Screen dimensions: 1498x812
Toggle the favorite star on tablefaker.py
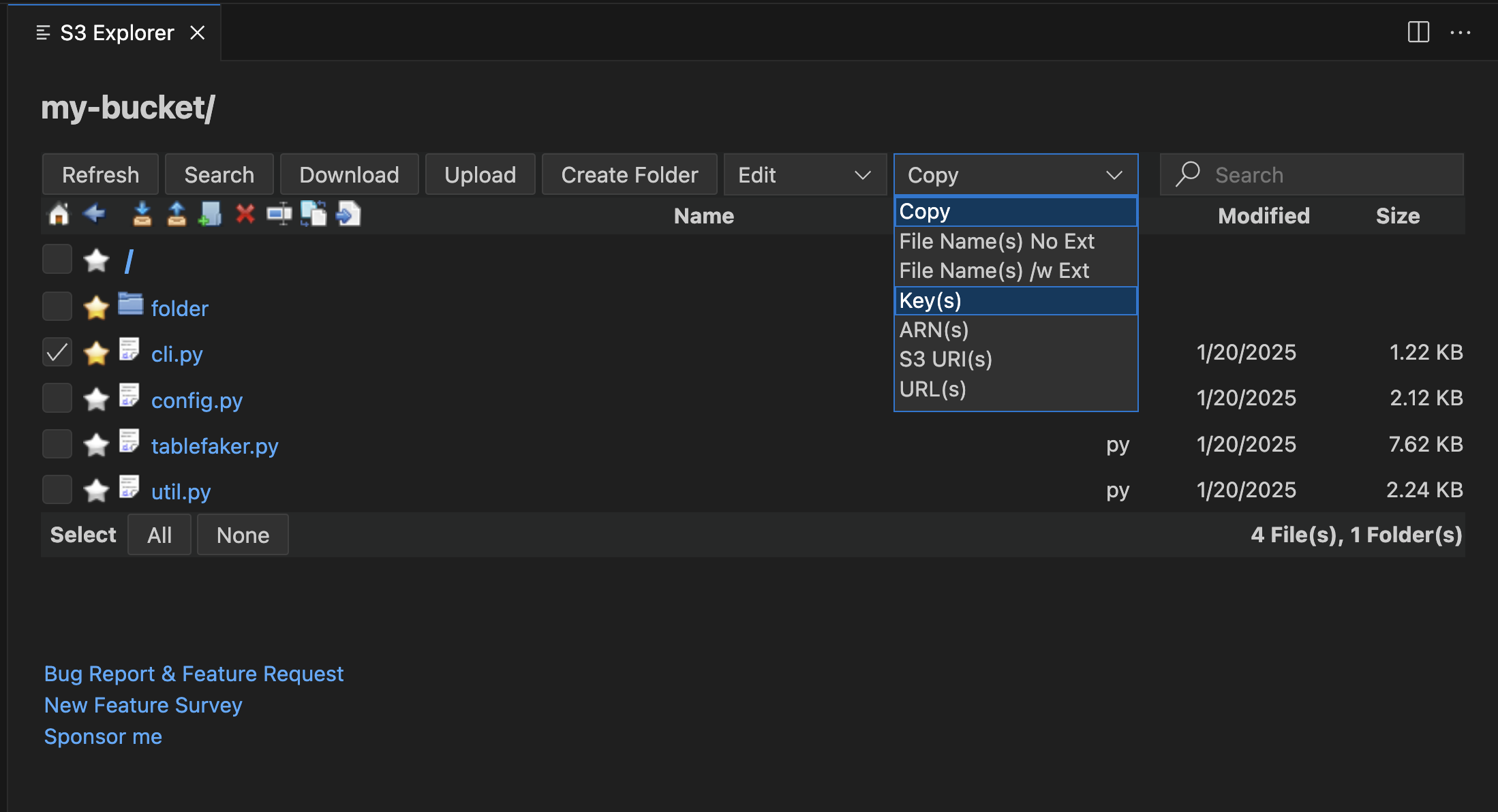coord(96,444)
